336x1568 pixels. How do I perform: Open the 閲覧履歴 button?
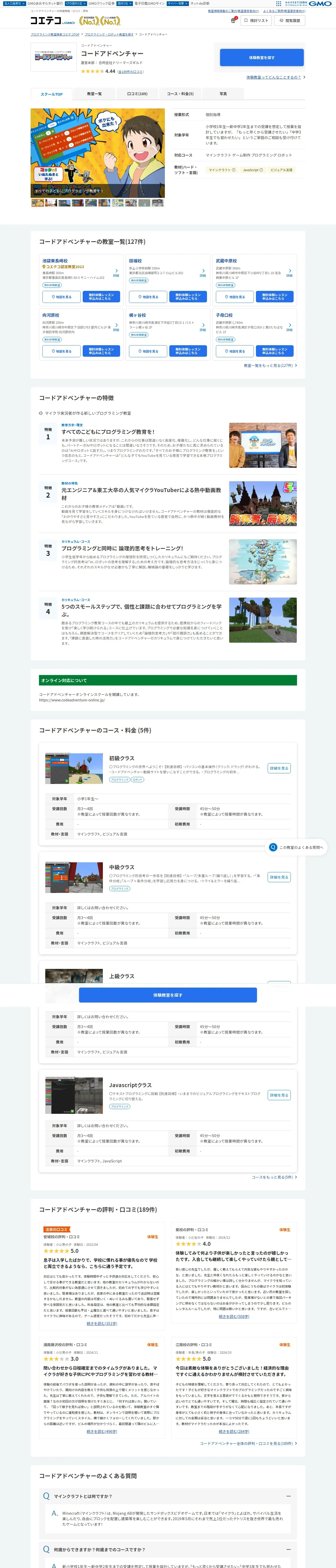[x=290, y=21]
